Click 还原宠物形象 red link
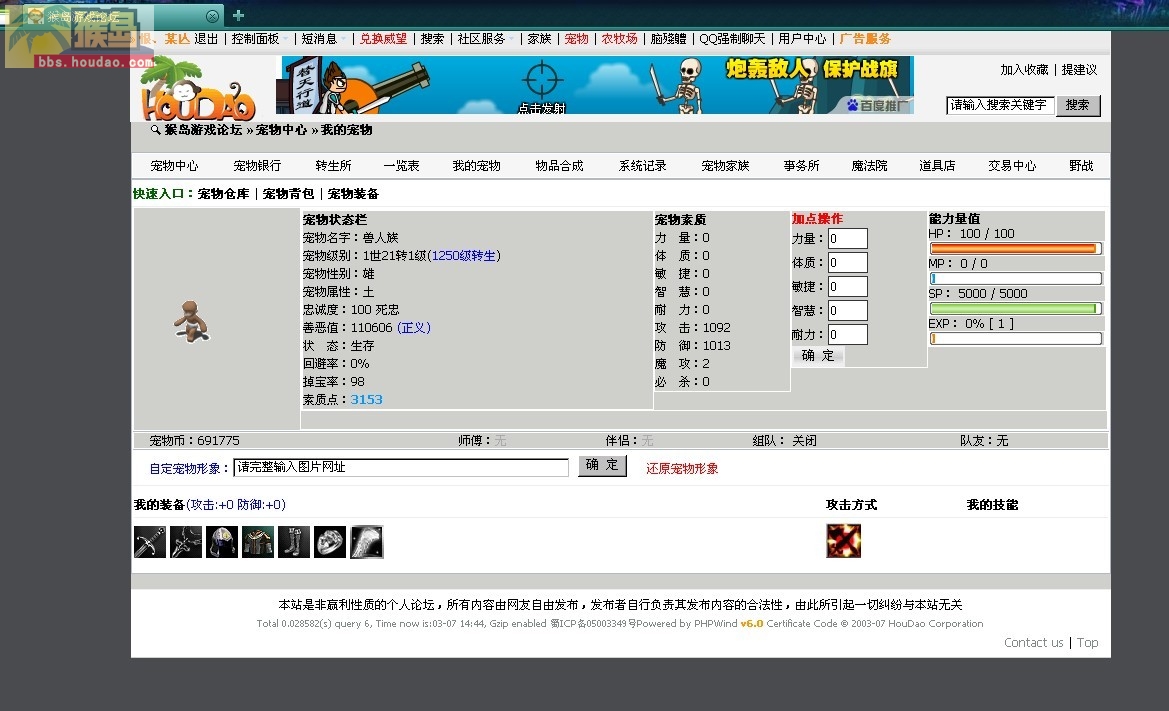This screenshot has width=1169, height=711. (x=682, y=469)
